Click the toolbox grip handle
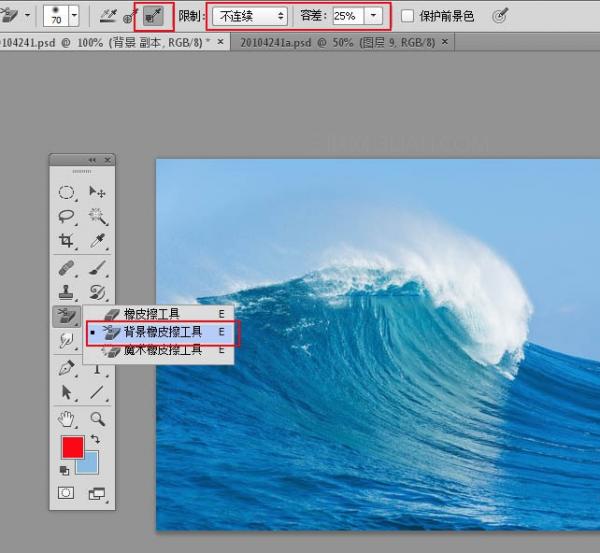Image resolution: width=600 pixels, height=553 pixels. click(82, 171)
